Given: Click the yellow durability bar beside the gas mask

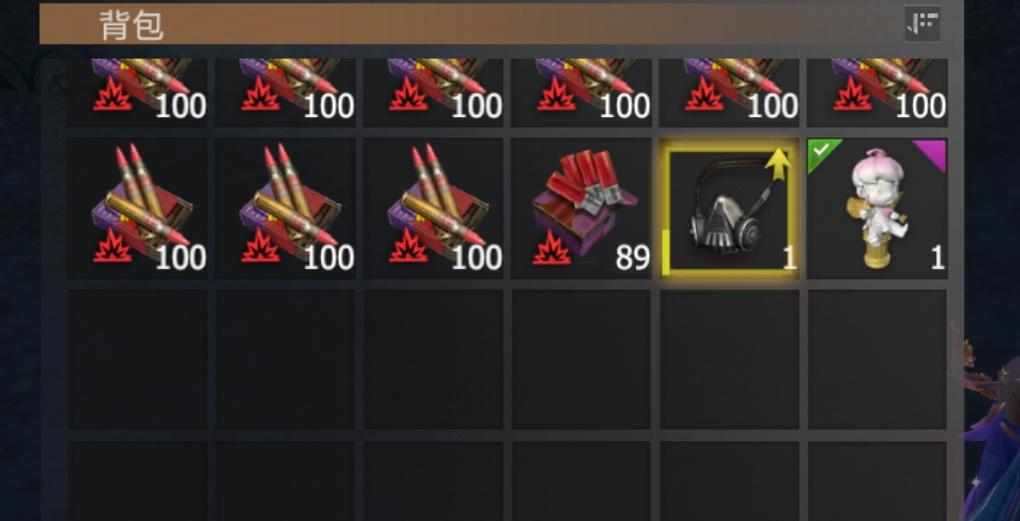Looking at the screenshot, I should point(664,251).
